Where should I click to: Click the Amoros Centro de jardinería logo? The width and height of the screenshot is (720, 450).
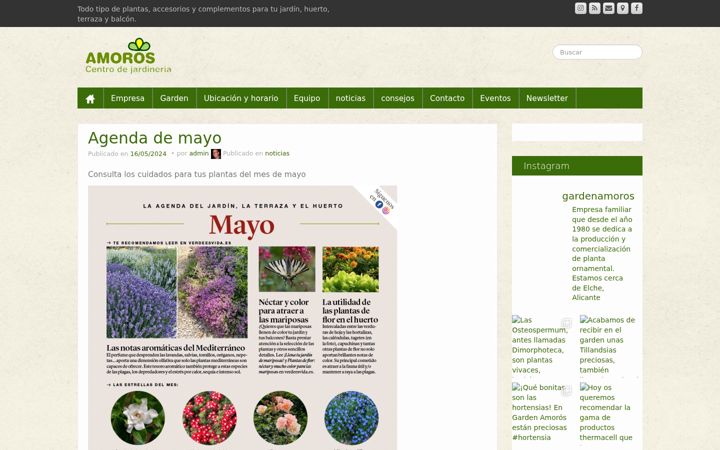(x=128, y=56)
